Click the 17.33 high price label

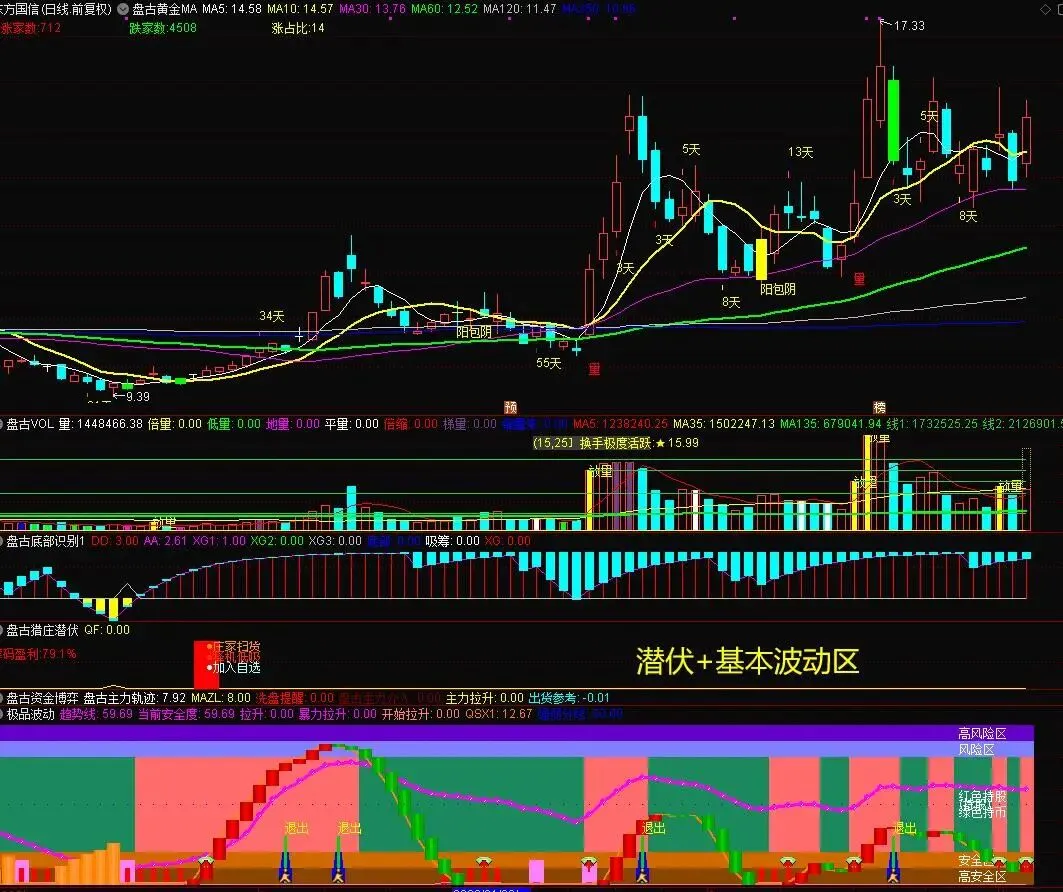pos(909,26)
